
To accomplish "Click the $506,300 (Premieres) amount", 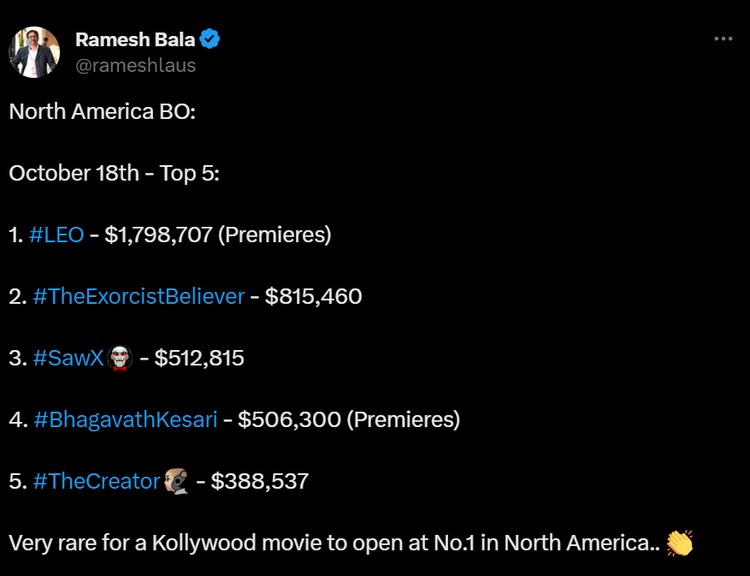I will [x=348, y=419].
